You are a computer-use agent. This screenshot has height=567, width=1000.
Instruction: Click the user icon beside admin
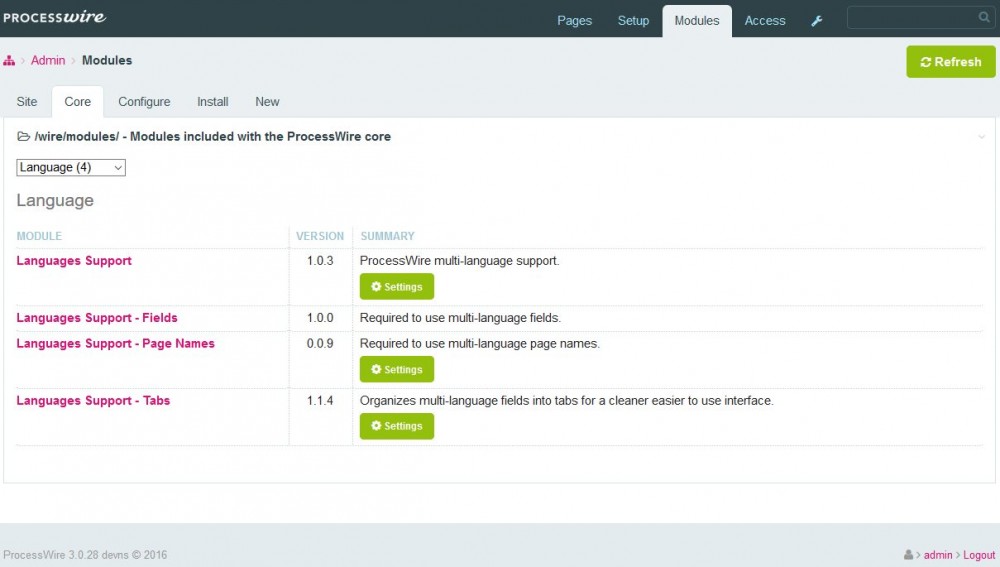(908, 555)
